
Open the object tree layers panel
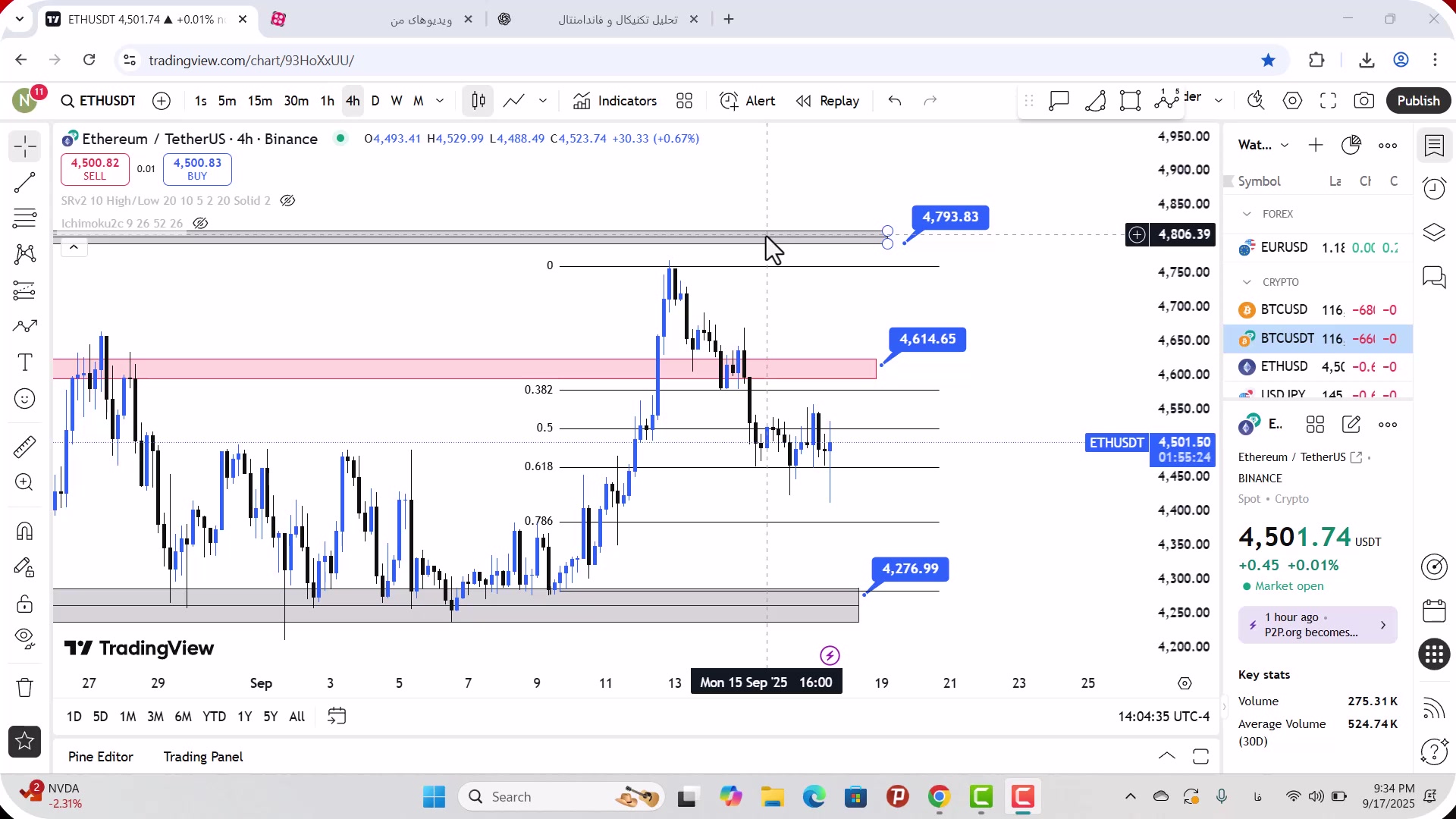(x=1434, y=232)
